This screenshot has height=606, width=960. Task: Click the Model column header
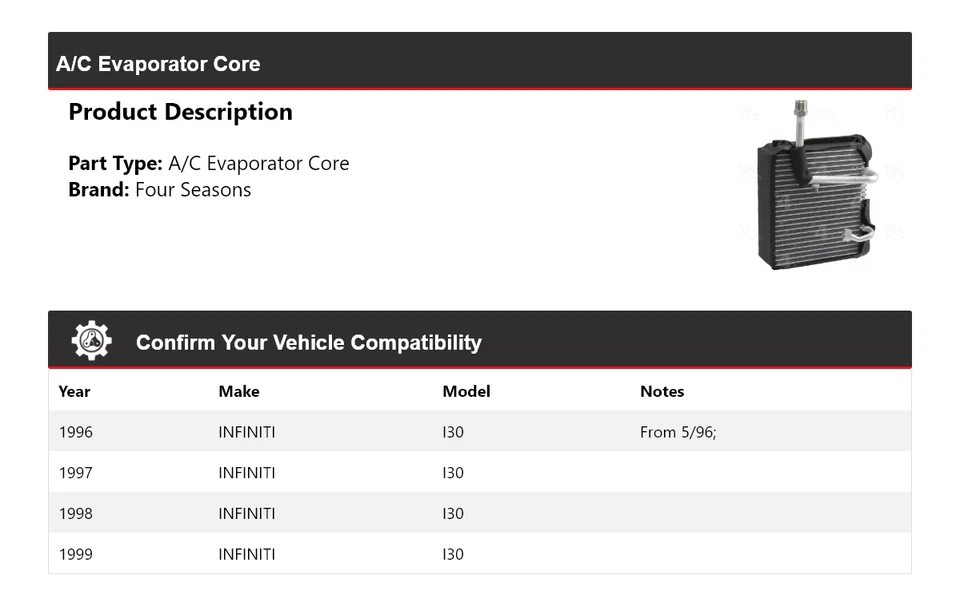pos(466,392)
